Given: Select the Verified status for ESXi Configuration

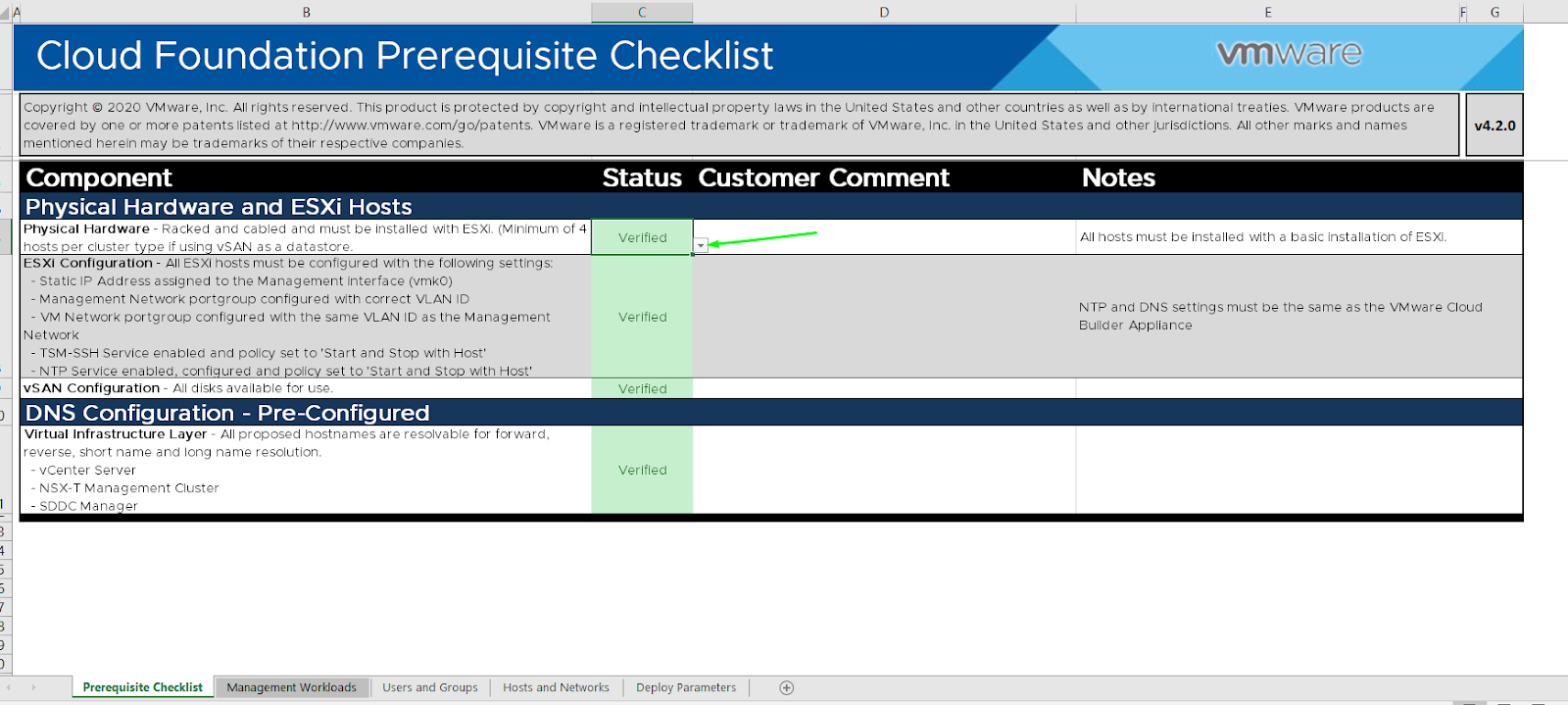Looking at the screenshot, I should coord(642,317).
